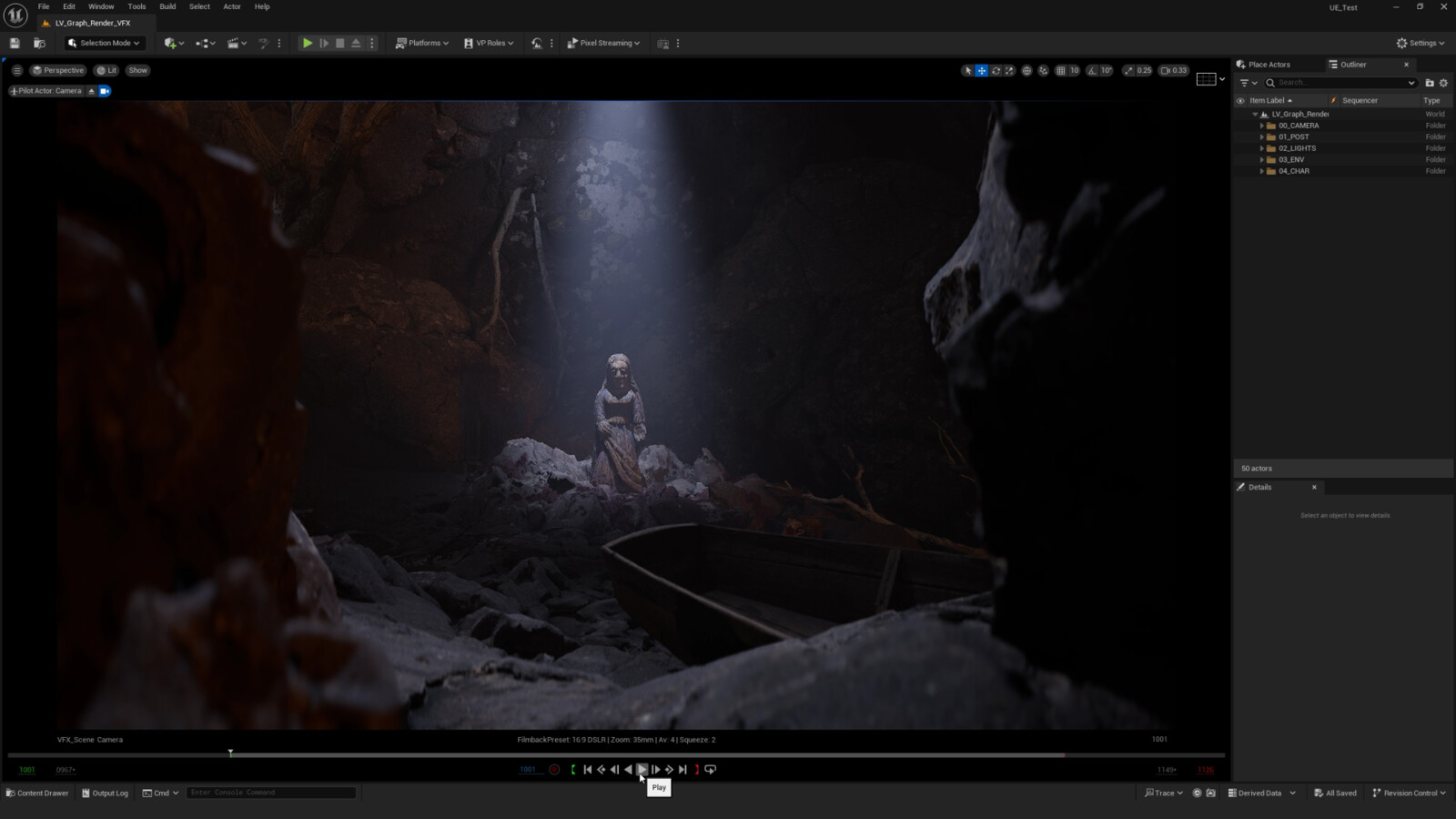This screenshot has height=819, width=1456.
Task: Toggle the blue camera view icon
Action: pyautogui.click(x=105, y=91)
